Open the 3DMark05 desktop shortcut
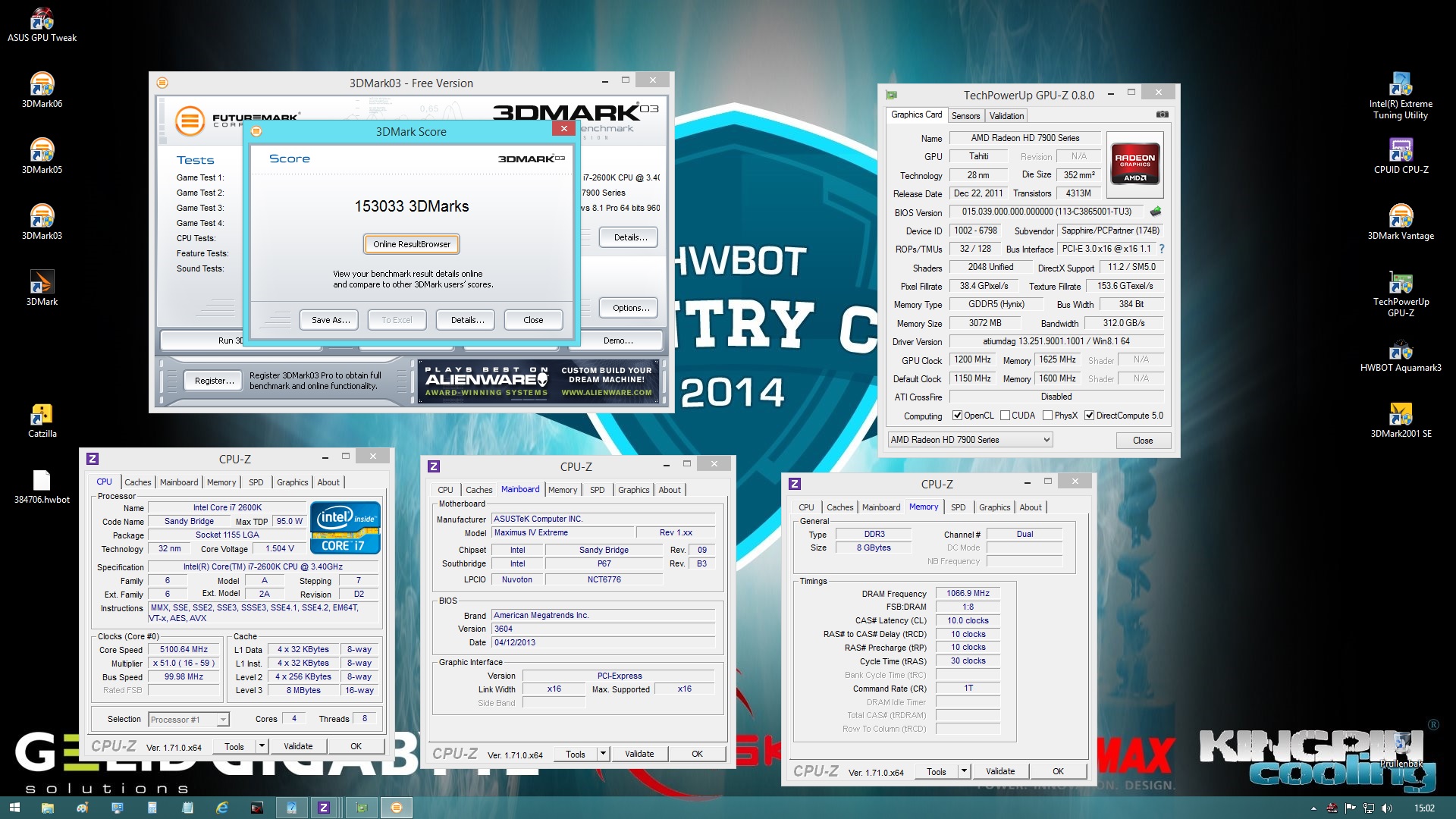The width and height of the screenshot is (1456, 819). (42, 157)
